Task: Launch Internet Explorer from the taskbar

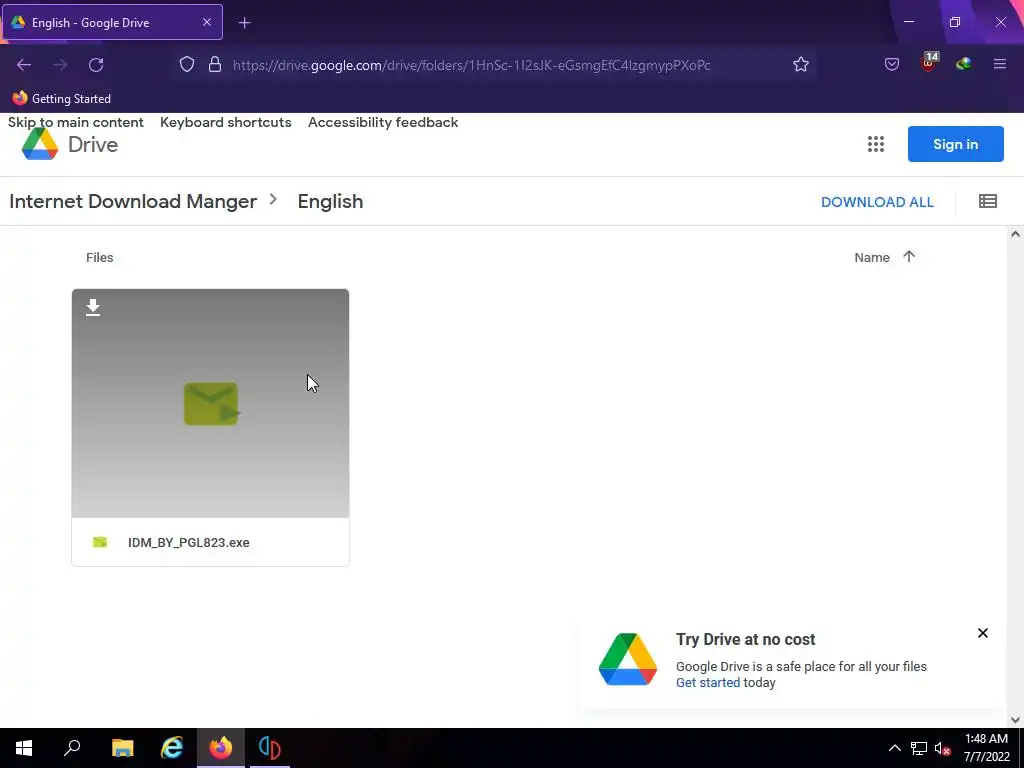Action: point(172,748)
